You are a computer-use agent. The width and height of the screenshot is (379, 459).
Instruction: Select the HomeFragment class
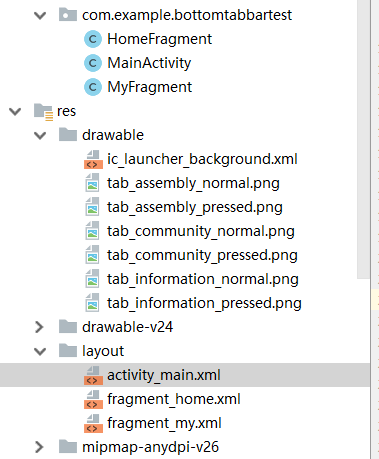(x=159, y=39)
